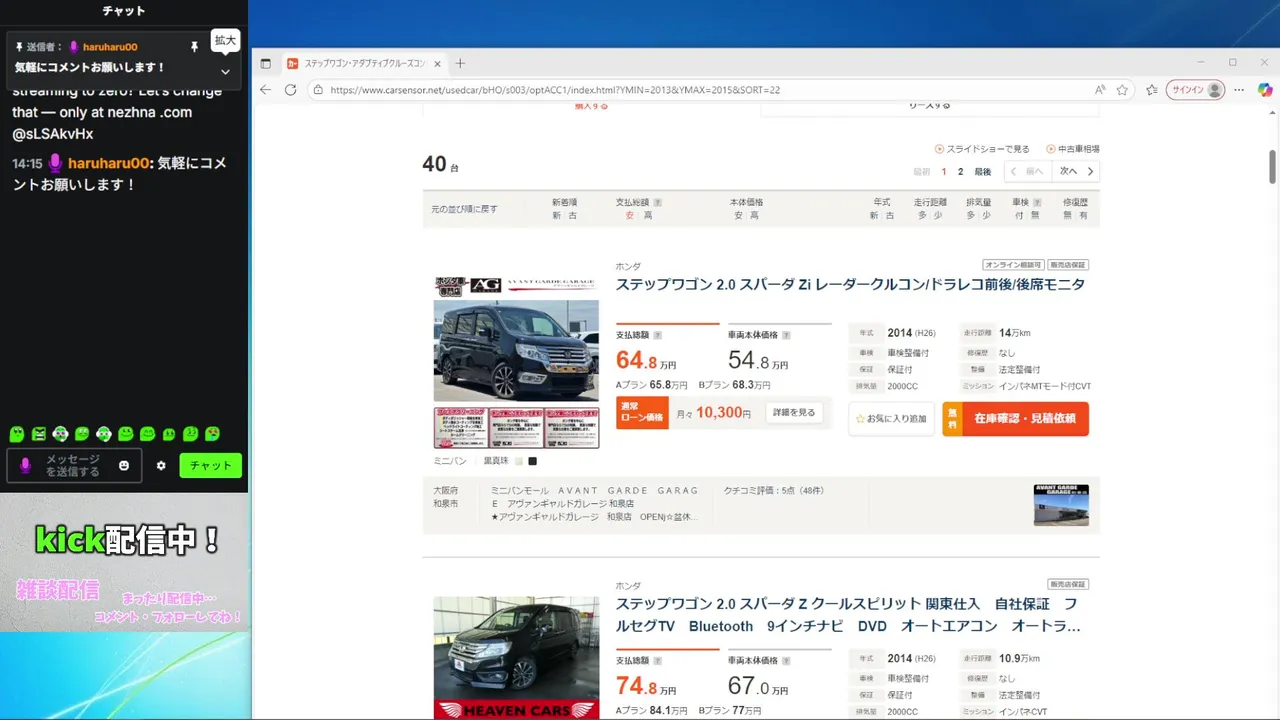Screen dimensions: 1280x720
Task: Click the black color swatch of first car
Action: click(x=532, y=461)
